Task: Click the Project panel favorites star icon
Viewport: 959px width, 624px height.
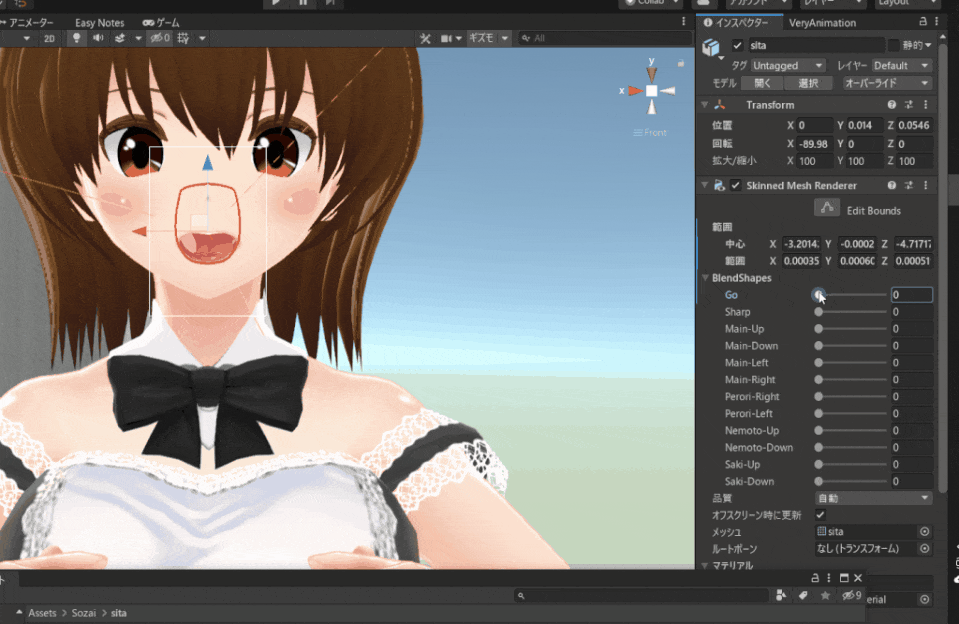Action: click(825, 595)
